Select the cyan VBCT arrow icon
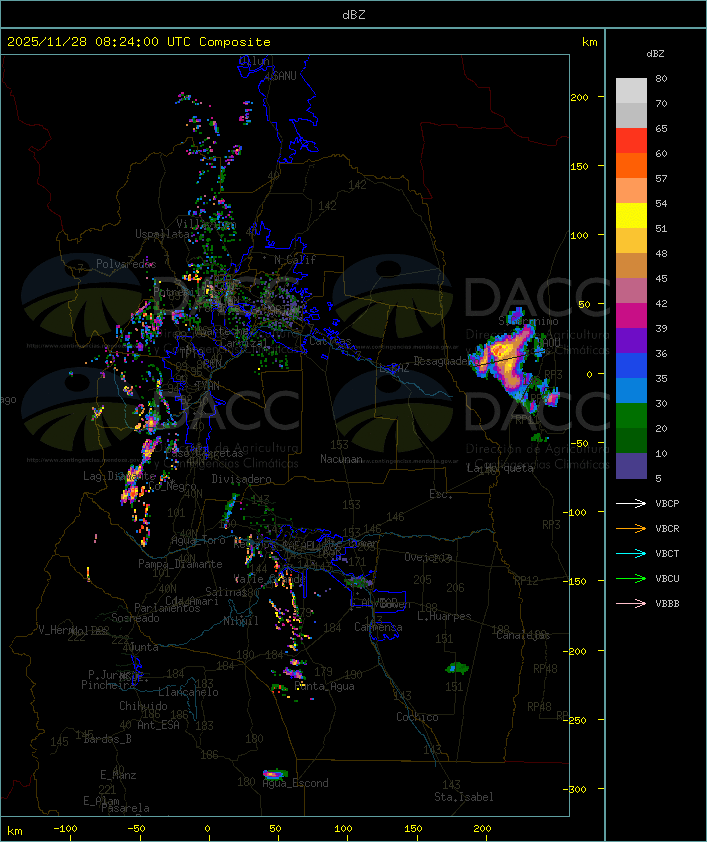 pos(631,553)
